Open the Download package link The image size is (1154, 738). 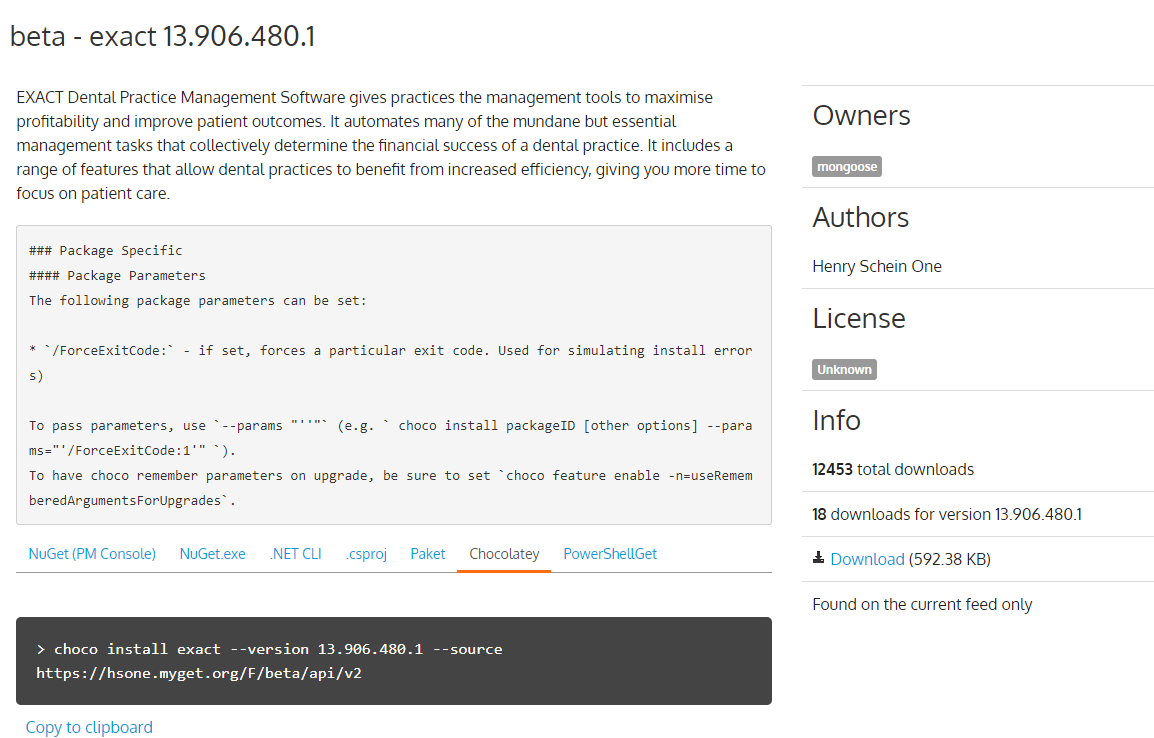tap(867, 559)
